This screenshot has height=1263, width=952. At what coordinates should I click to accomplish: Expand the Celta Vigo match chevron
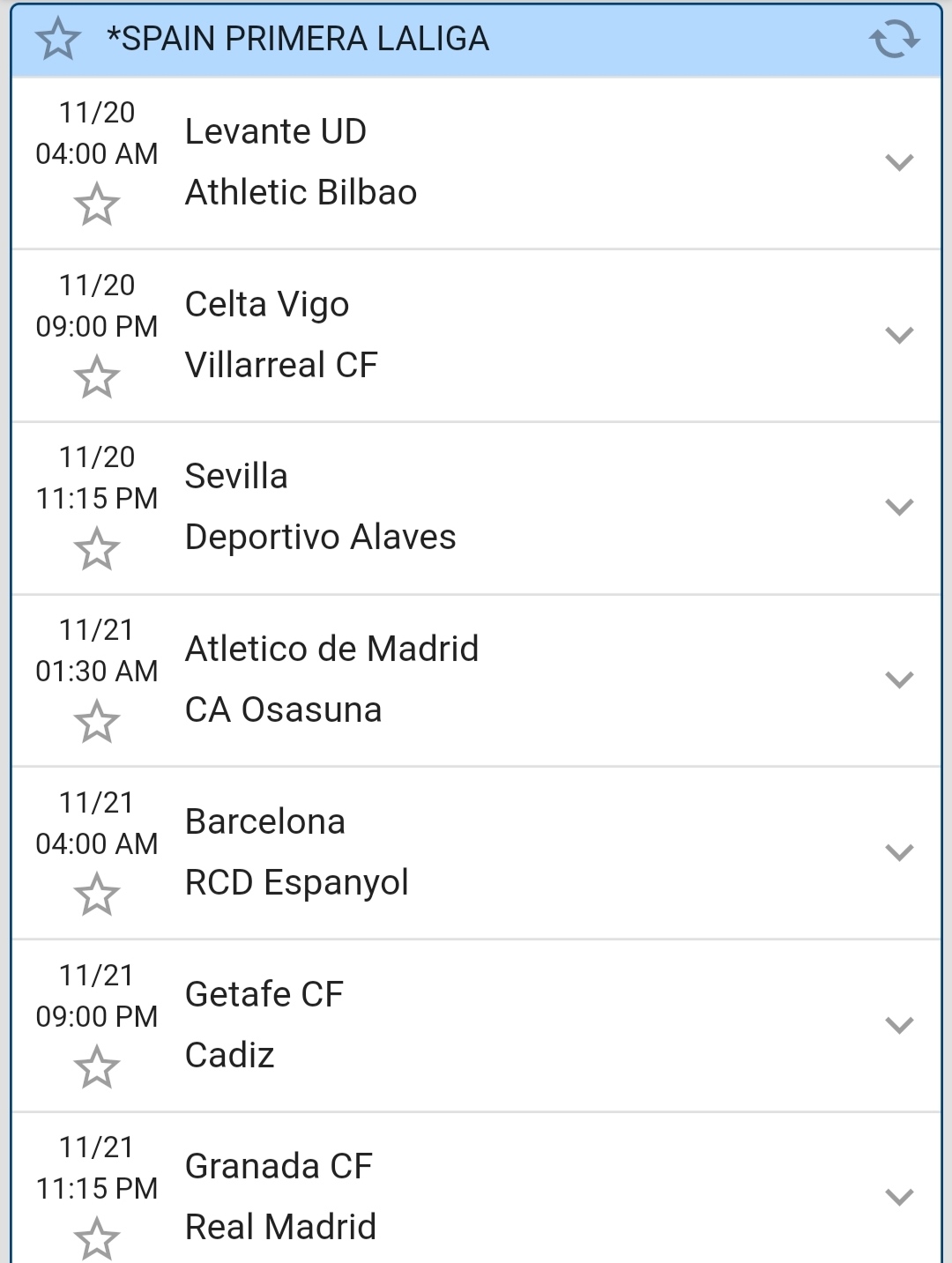click(x=898, y=335)
